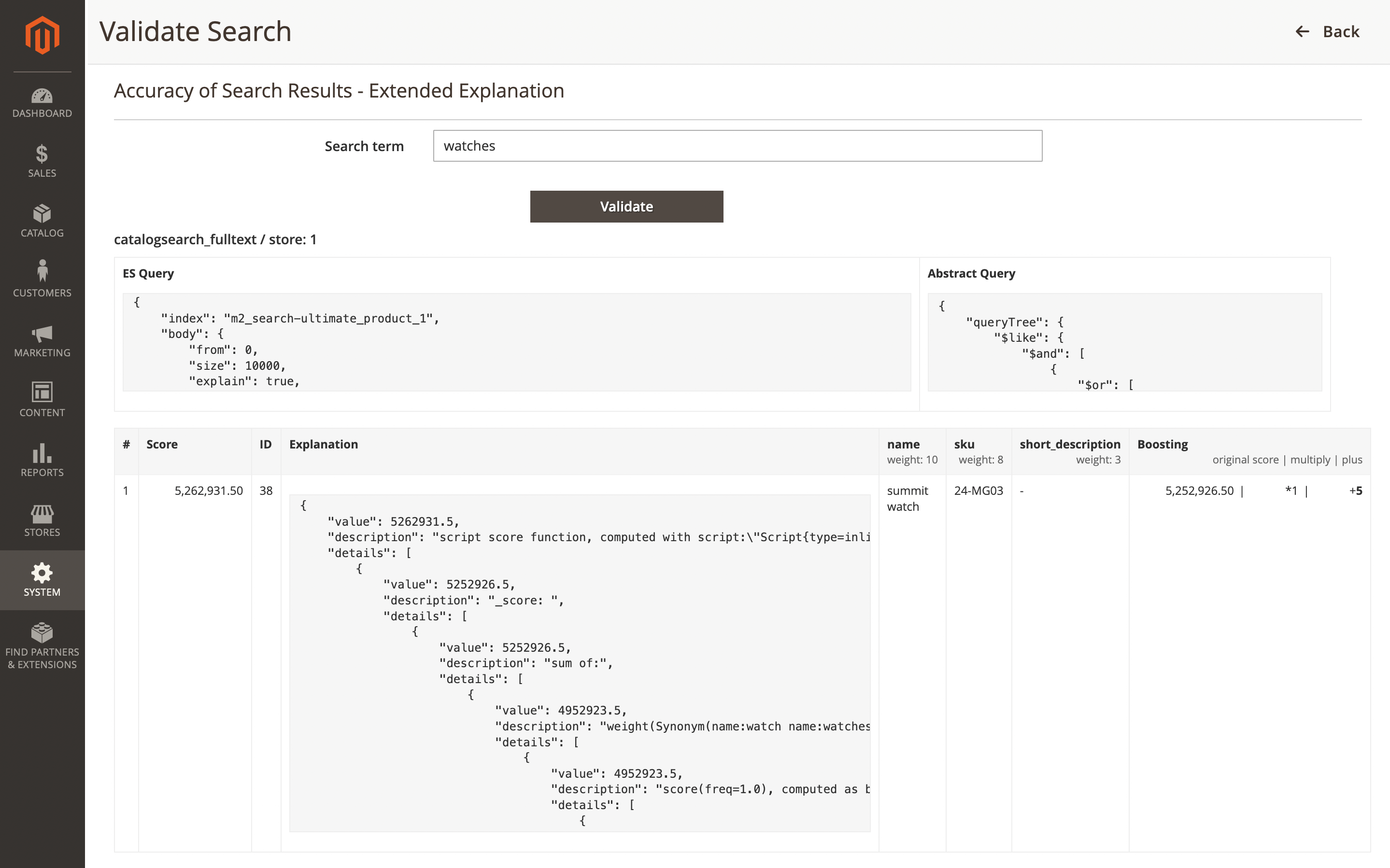The width and height of the screenshot is (1390, 868).
Task: Click the Back arrow icon
Action: point(1302,31)
